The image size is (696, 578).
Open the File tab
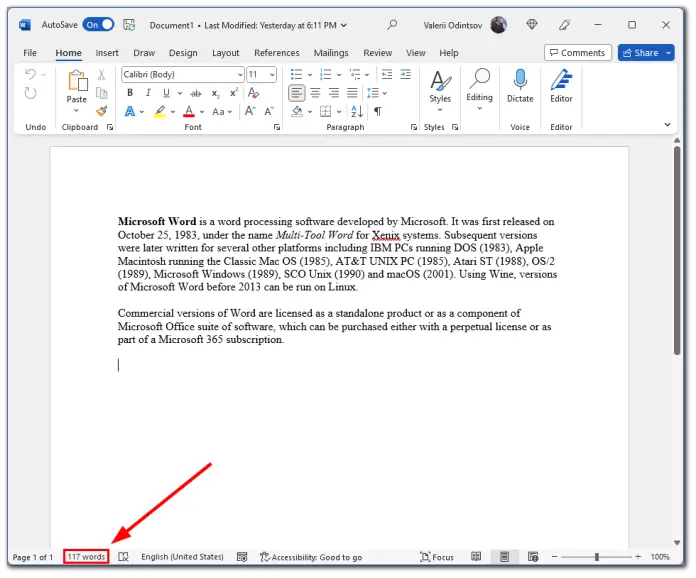point(30,53)
